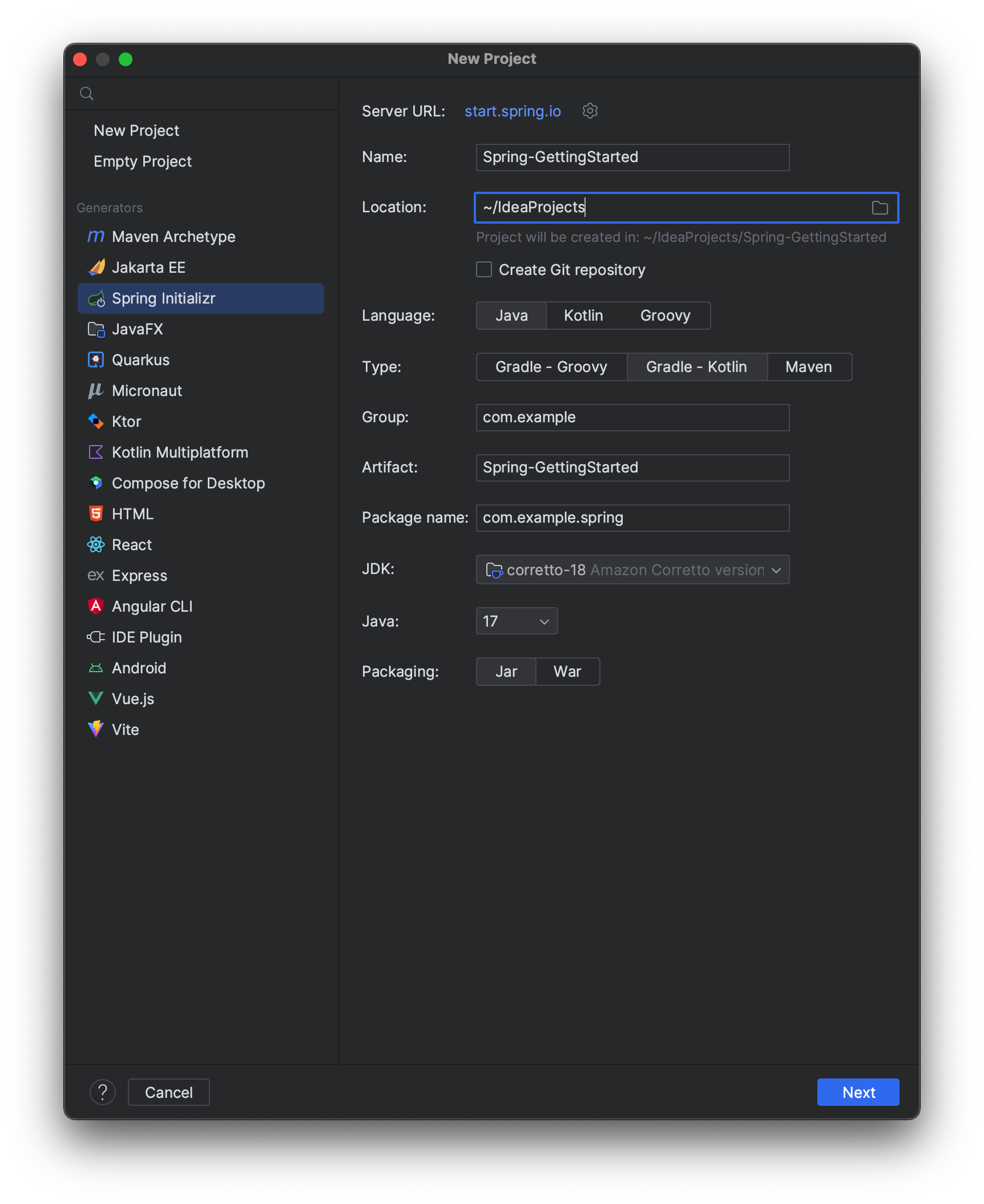The height and width of the screenshot is (1204, 984).
Task: Click the JavaFX folder icon
Action: coord(96,329)
